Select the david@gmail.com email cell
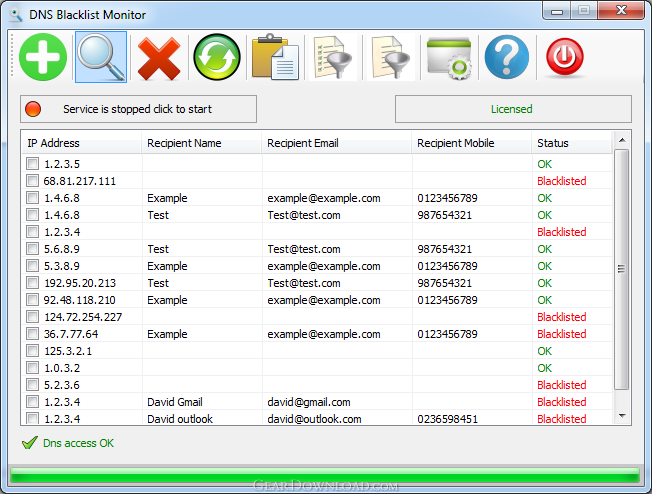 (x=309, y=402)
